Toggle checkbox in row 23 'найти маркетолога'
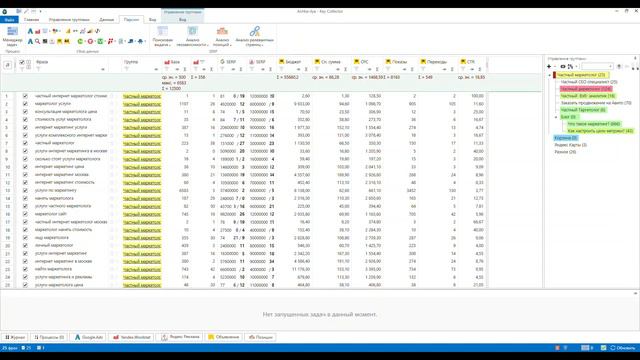Viewport: 640px width, 360px height. pos(25,269)
